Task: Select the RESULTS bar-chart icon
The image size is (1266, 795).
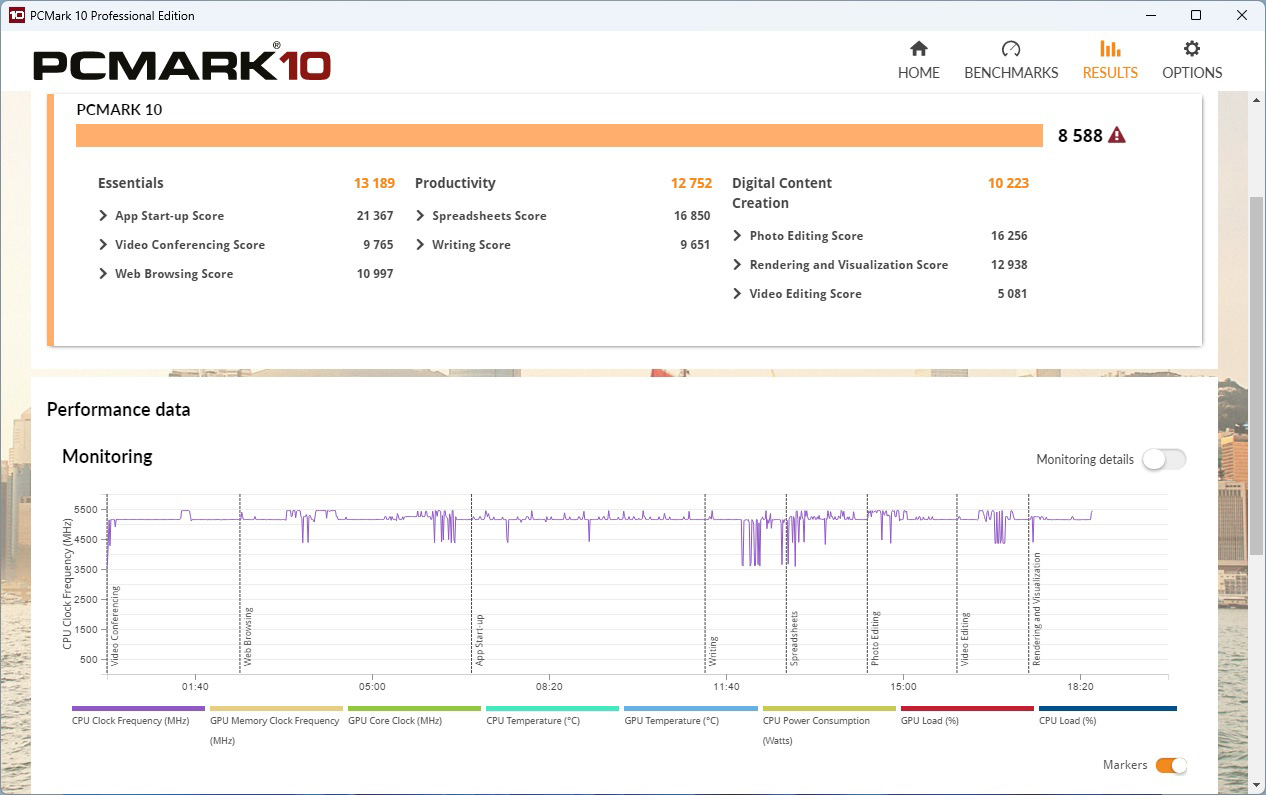Action: coord(1110,49)
